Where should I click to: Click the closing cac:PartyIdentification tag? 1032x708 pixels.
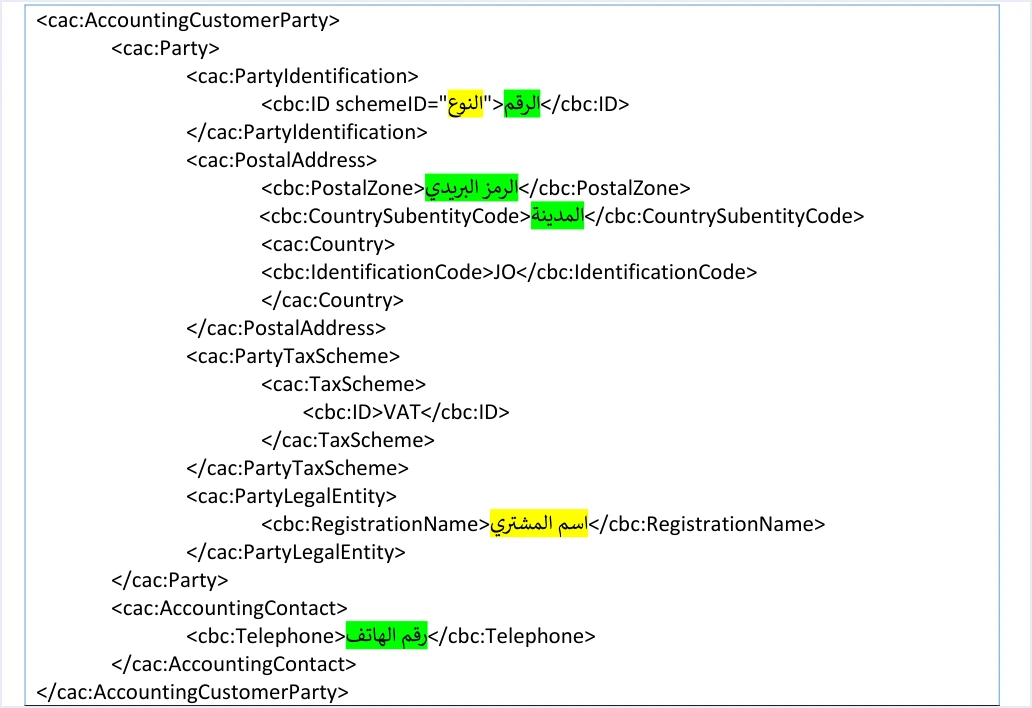tap(307, 132)
